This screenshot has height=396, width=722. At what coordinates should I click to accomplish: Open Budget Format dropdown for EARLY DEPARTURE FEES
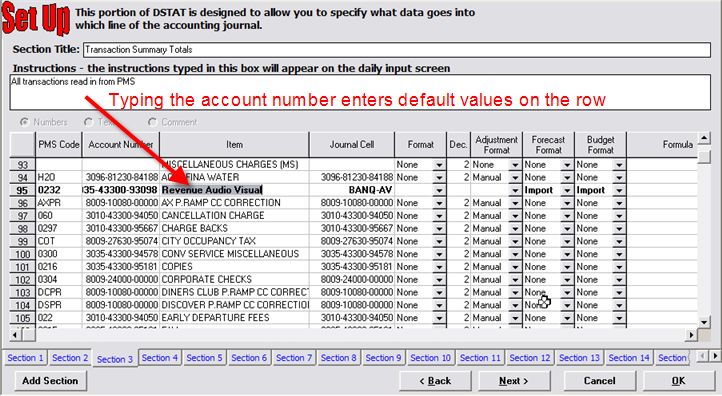point(619,318)
